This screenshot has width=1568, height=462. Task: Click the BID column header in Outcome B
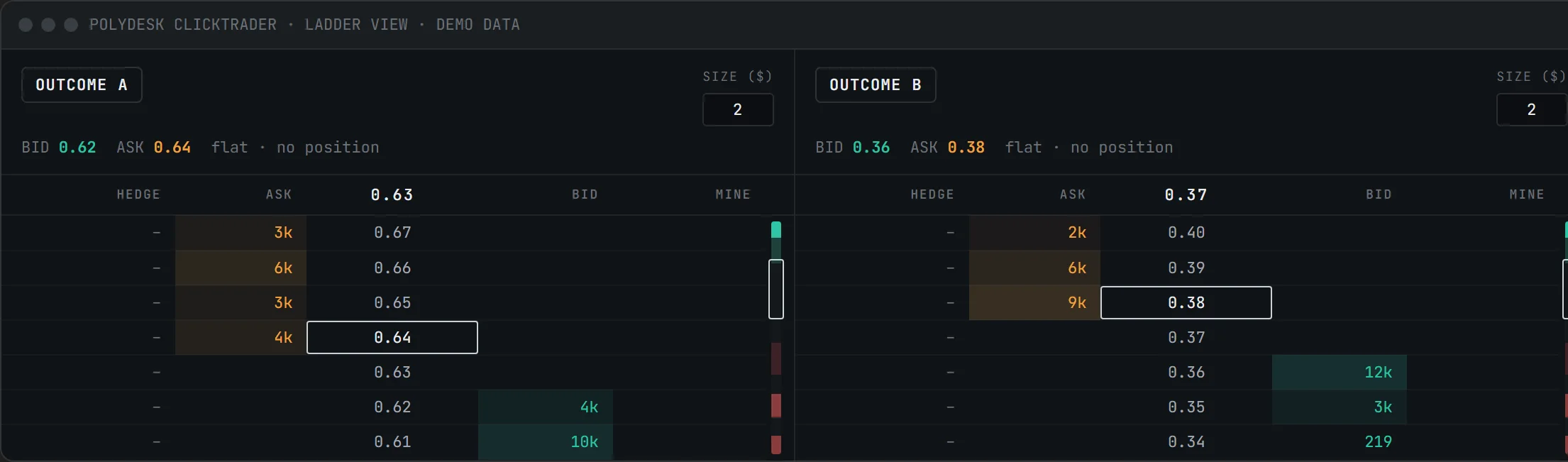point(1379,194)
